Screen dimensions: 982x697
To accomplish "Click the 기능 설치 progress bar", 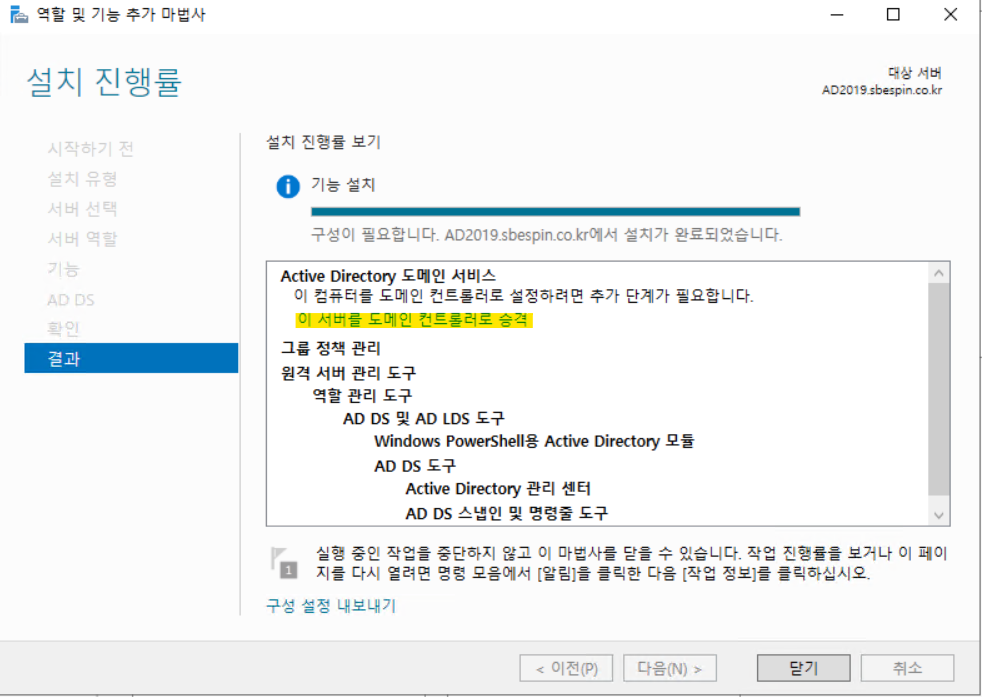I will tap(556, 212).
